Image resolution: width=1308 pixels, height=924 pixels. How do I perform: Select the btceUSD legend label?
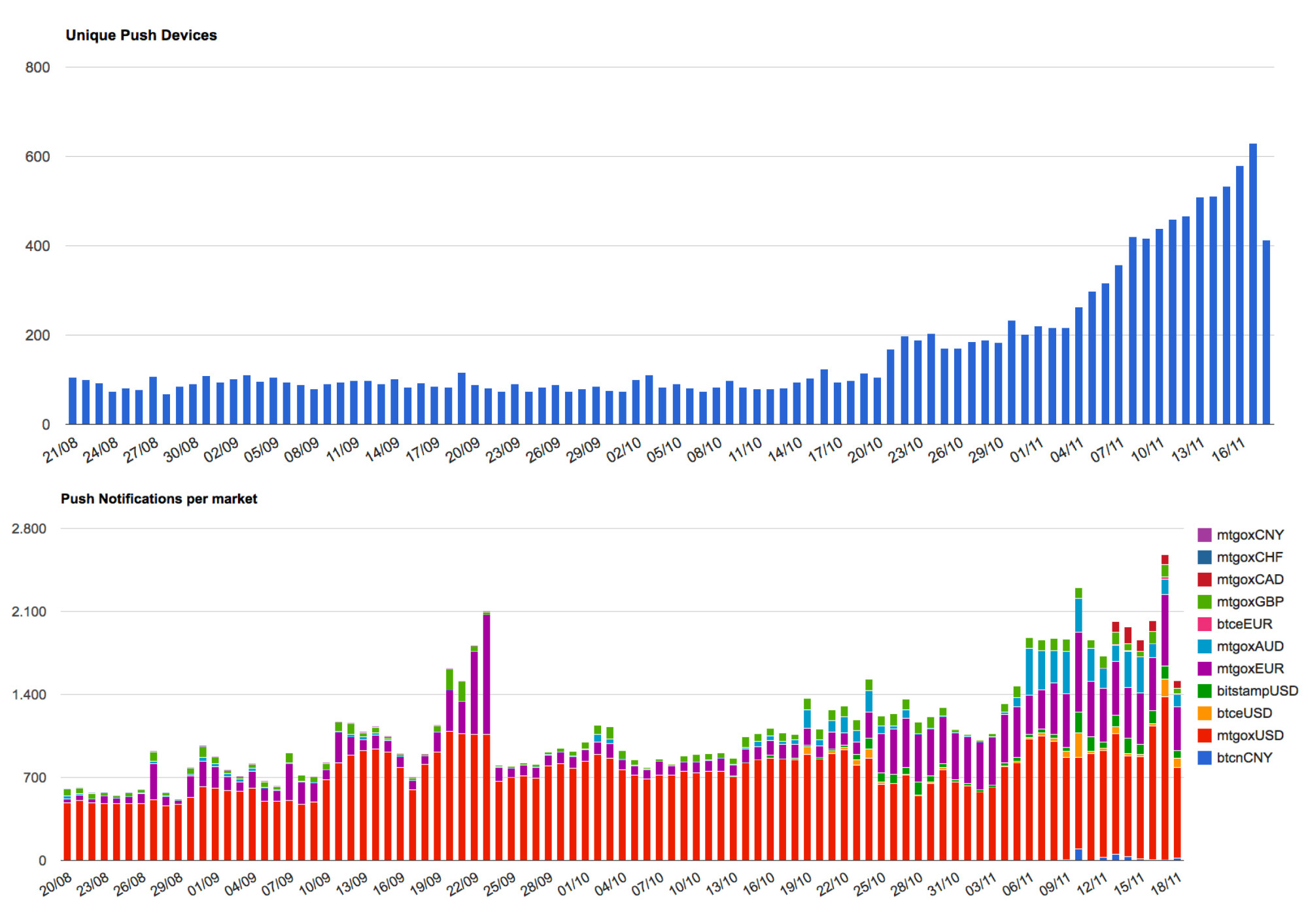tap(1244, 713)
